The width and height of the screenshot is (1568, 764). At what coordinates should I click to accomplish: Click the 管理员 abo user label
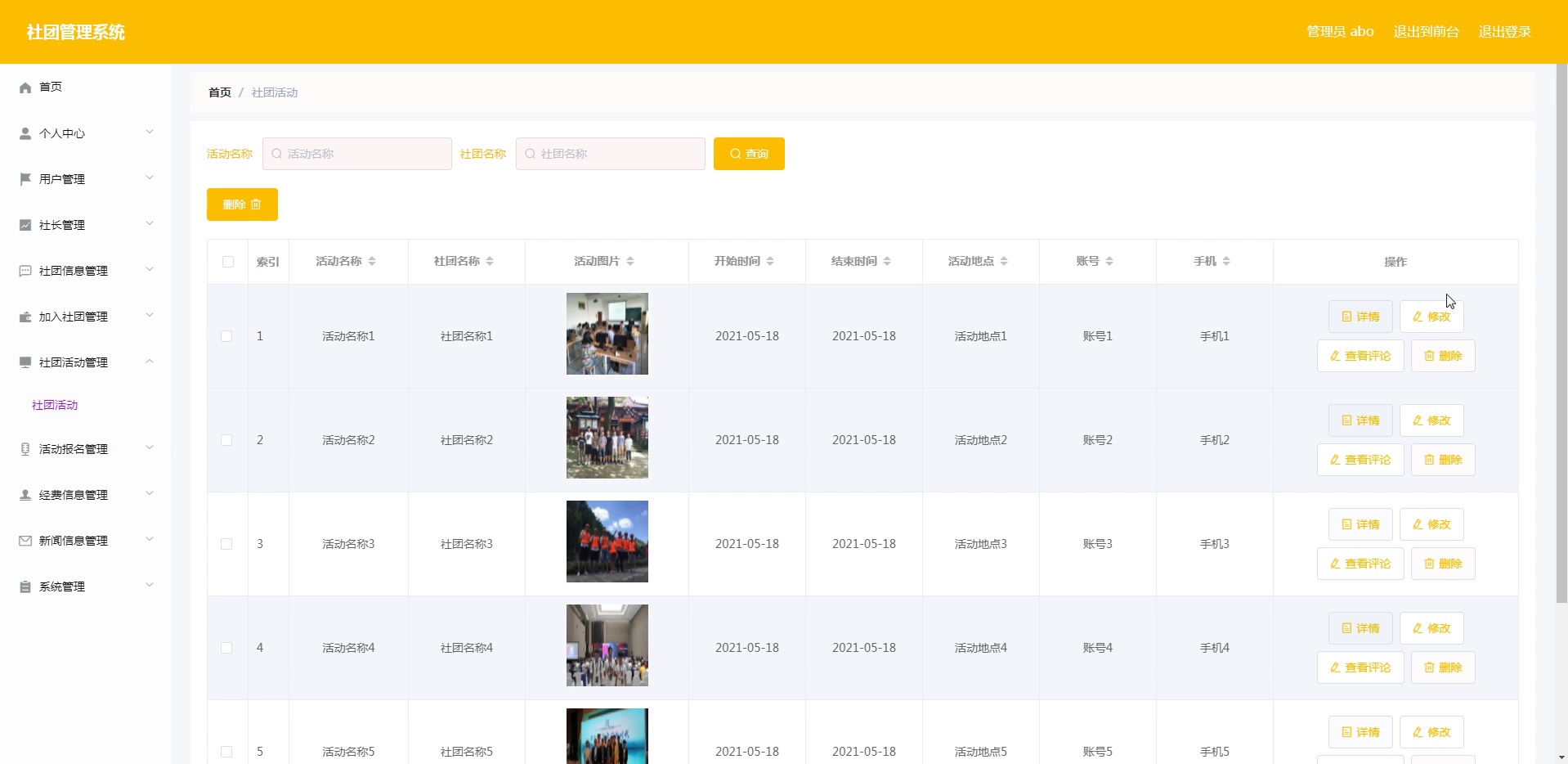pyautogui.click(x=1340, y=32)
